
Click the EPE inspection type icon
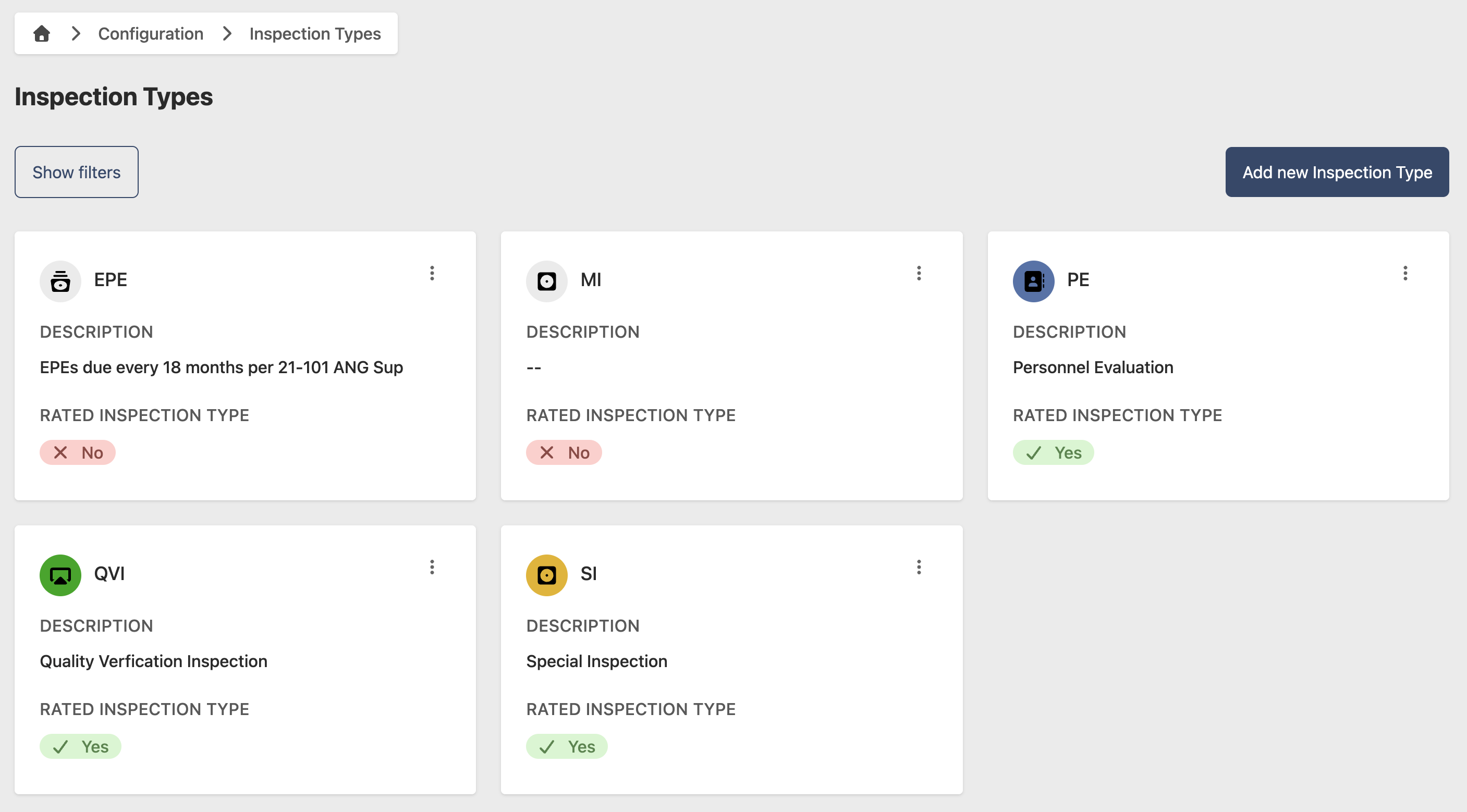click(60, 281)
